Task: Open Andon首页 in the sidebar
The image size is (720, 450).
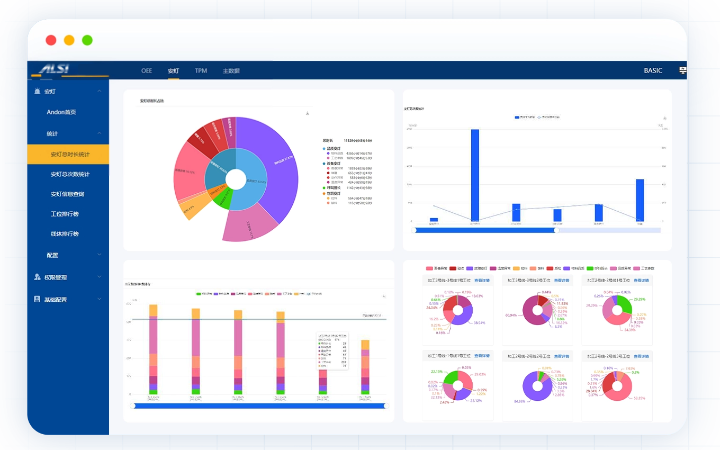Action: pos(69,112)
